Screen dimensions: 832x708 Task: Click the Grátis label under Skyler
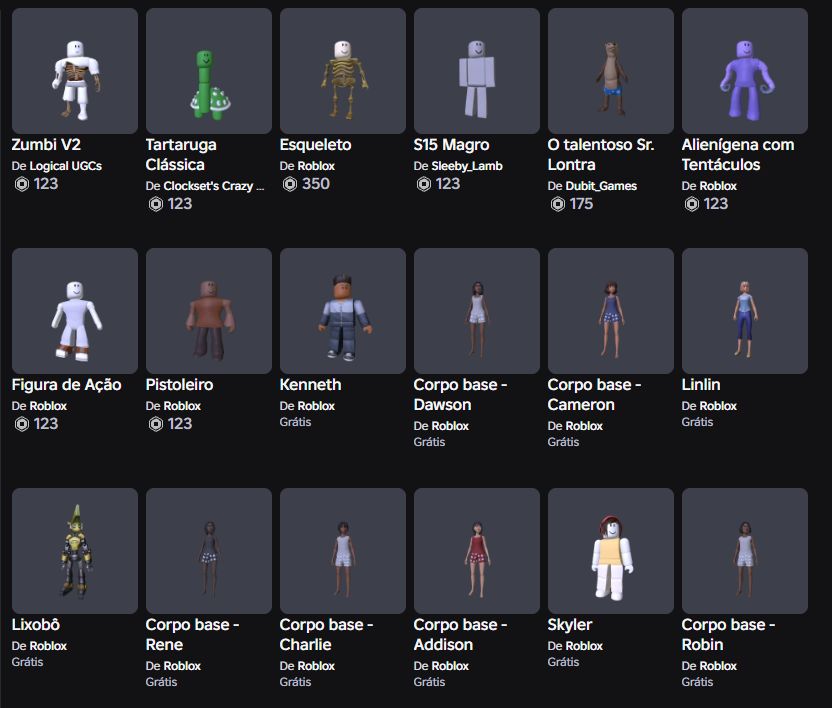564,662
